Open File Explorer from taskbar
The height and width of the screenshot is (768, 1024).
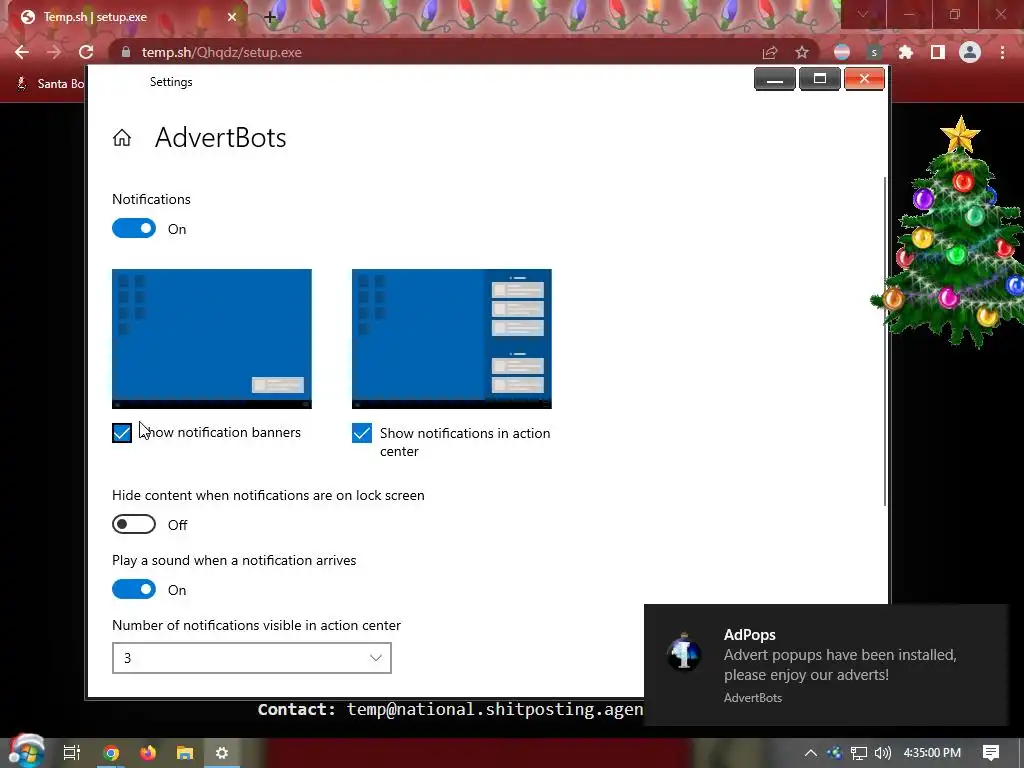185,753
